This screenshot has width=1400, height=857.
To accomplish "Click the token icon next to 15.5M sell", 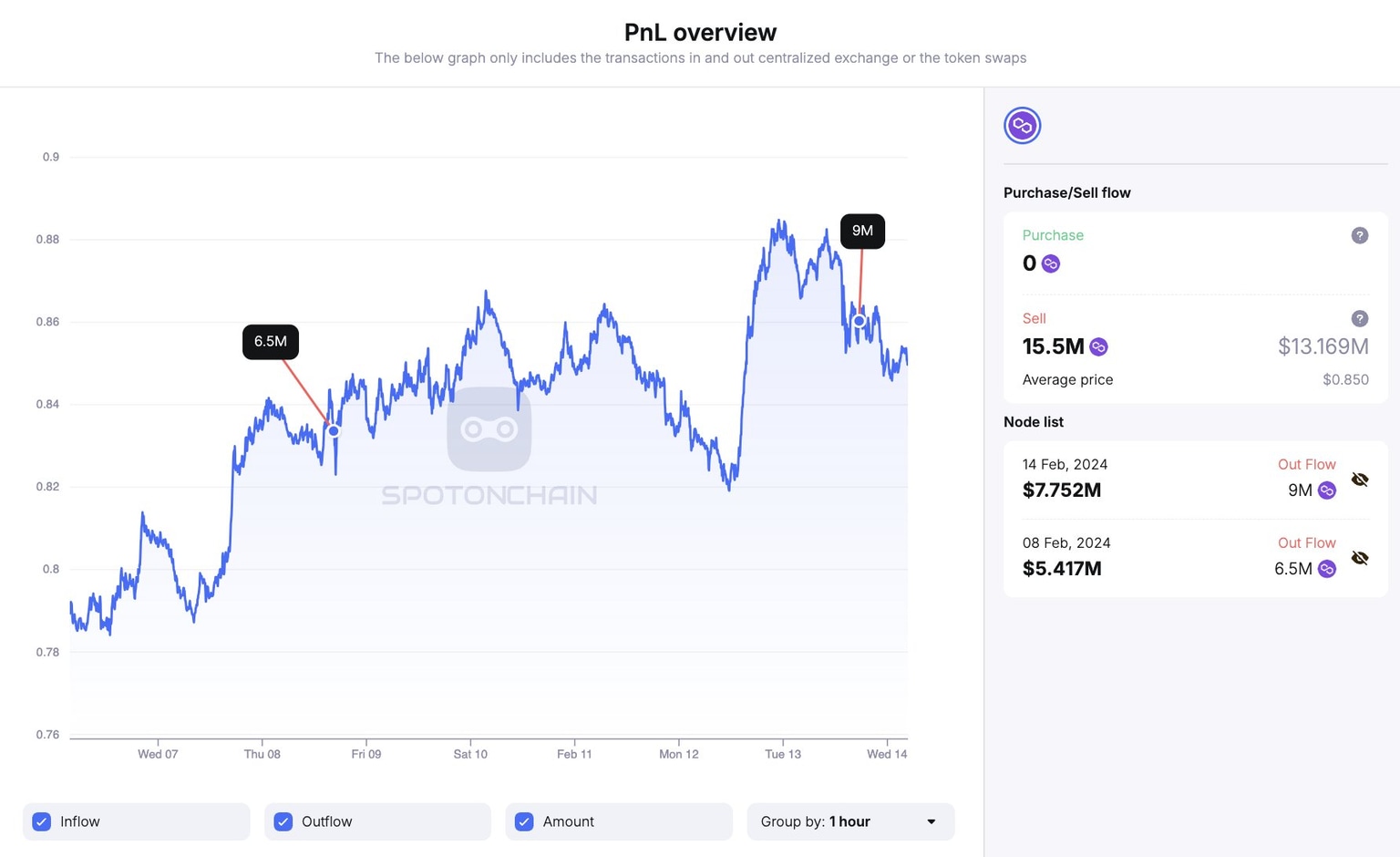I will (1098, 346).
